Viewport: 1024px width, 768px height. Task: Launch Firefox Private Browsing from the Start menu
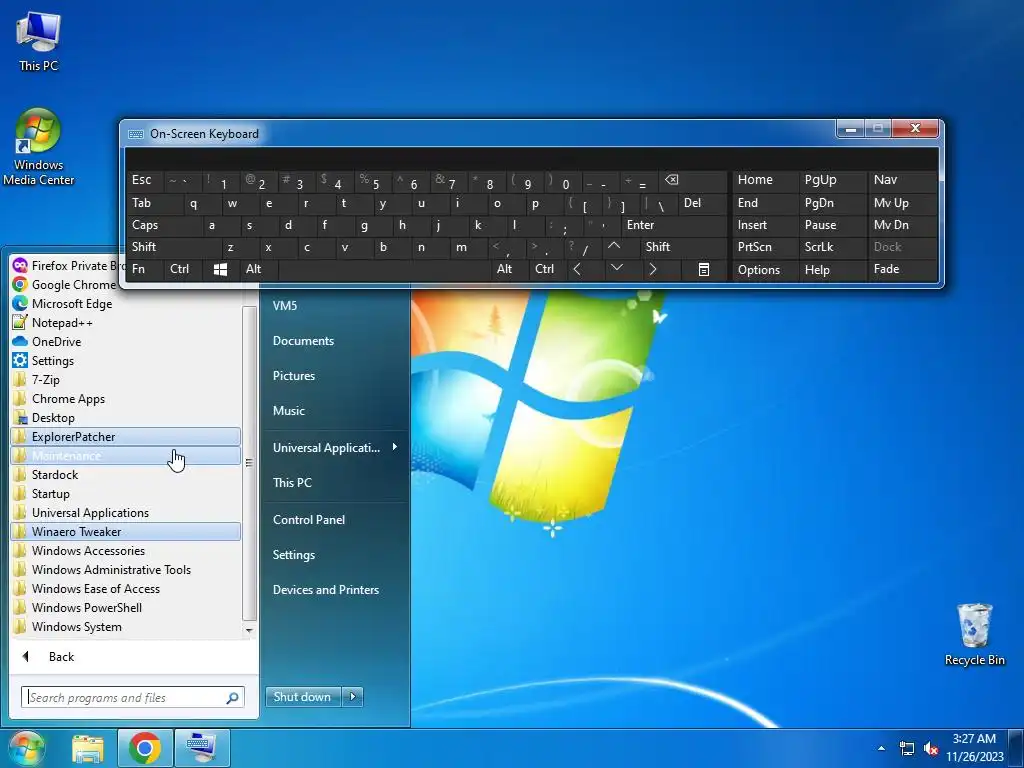click(68, 265)
